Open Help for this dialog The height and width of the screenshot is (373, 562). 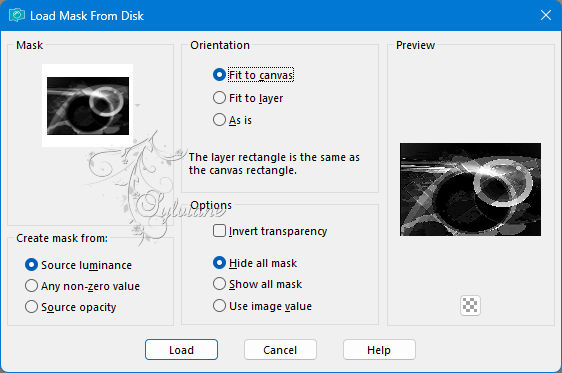pos(379,350)
